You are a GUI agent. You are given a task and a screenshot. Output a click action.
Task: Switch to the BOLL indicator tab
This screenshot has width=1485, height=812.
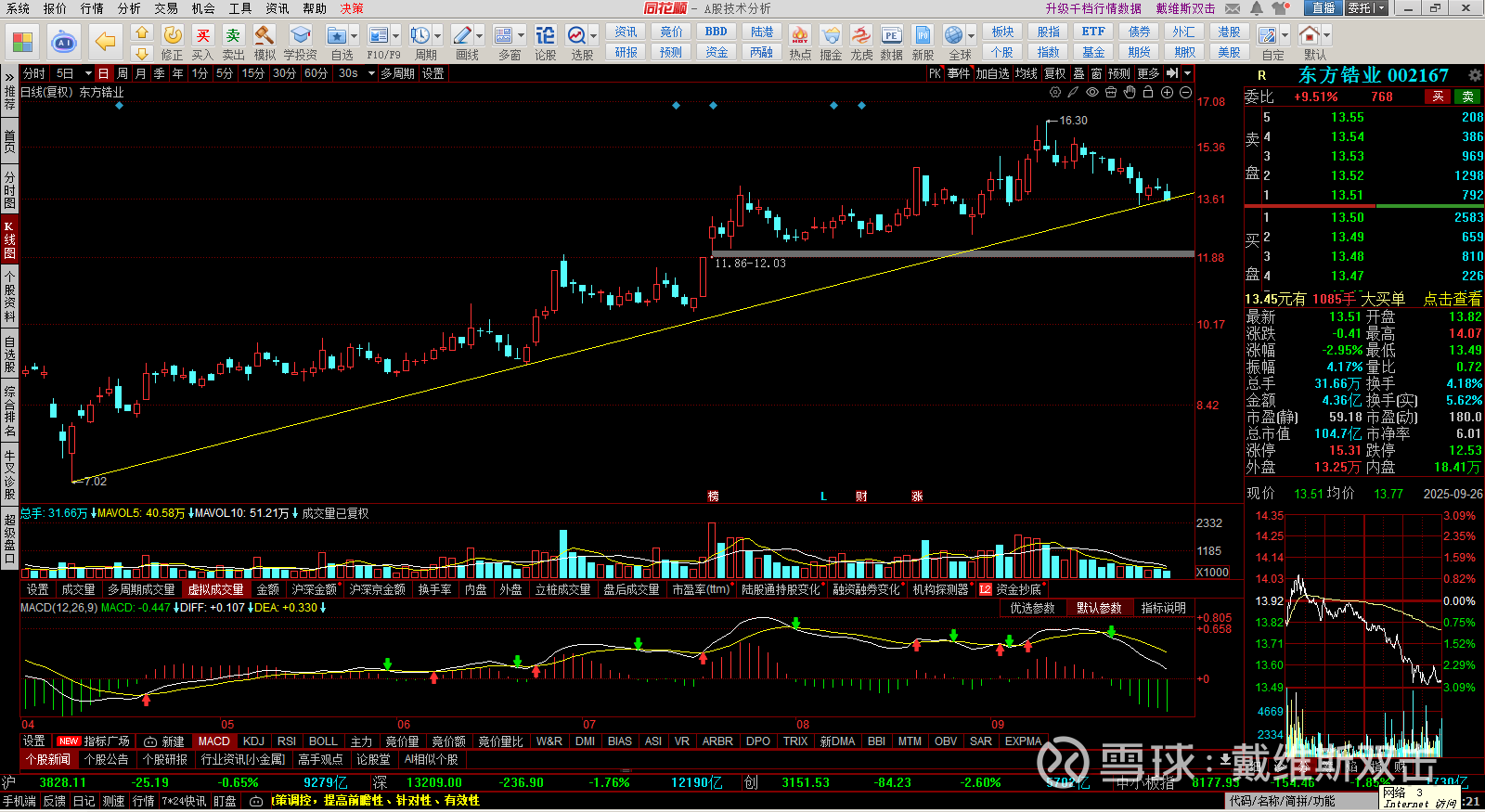pos(323,741)
